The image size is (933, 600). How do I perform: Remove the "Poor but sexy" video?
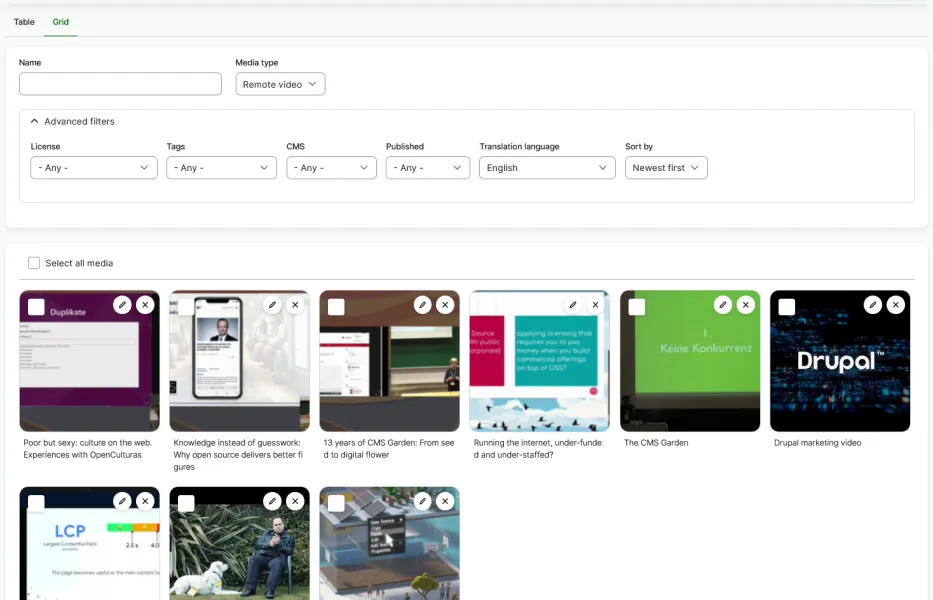145,305
